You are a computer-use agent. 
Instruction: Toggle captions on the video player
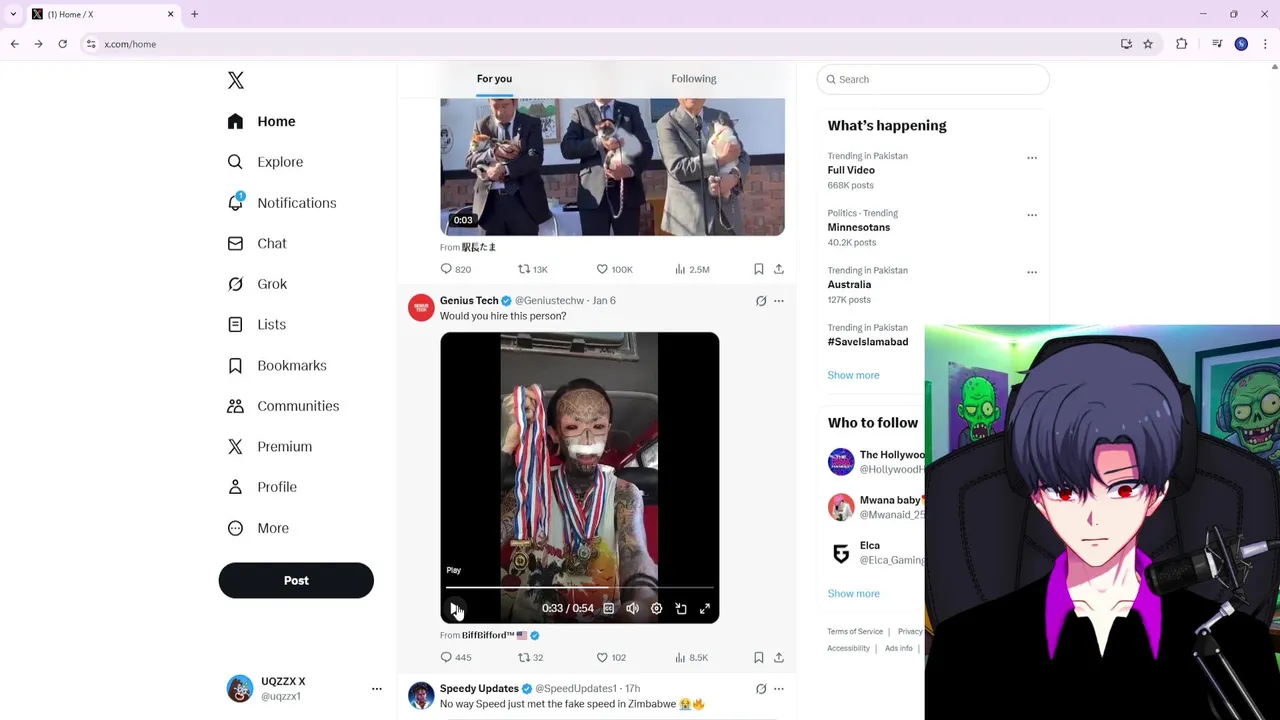coord(608,608)
